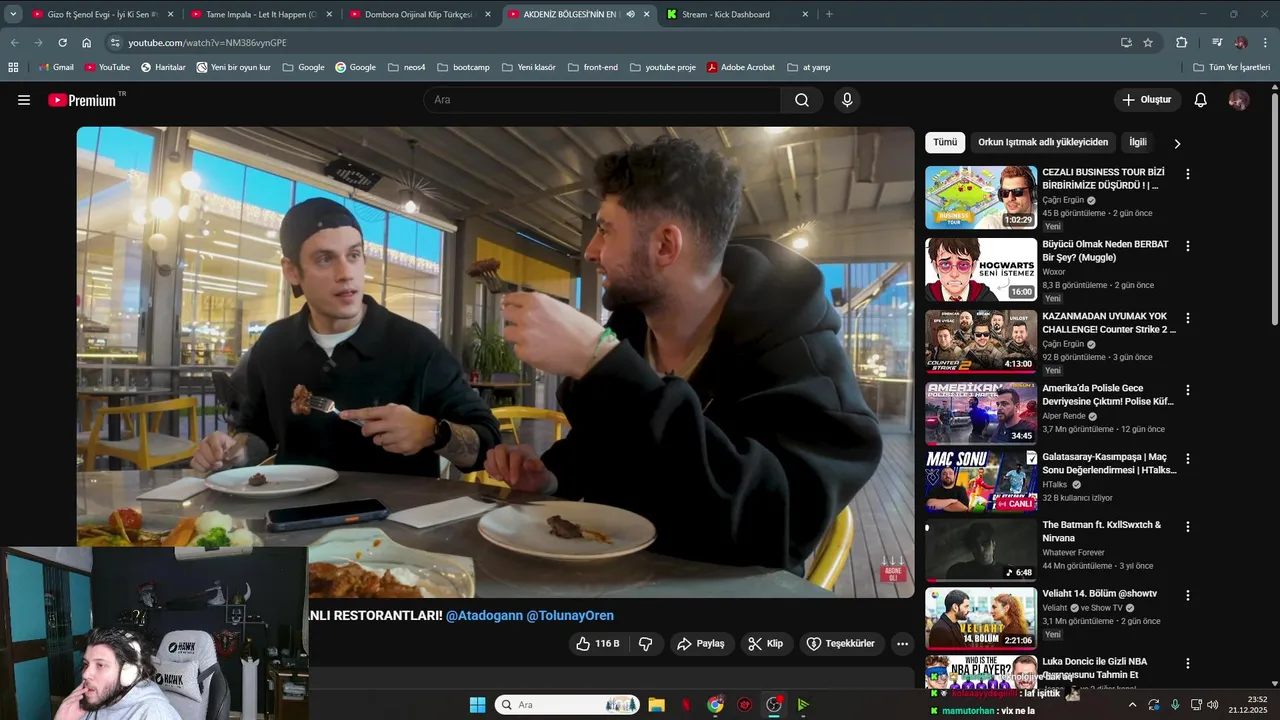Open the Veliaht 14. Bölüm thumbnail
1280x720 pixels.
click(x=981, y=619)
